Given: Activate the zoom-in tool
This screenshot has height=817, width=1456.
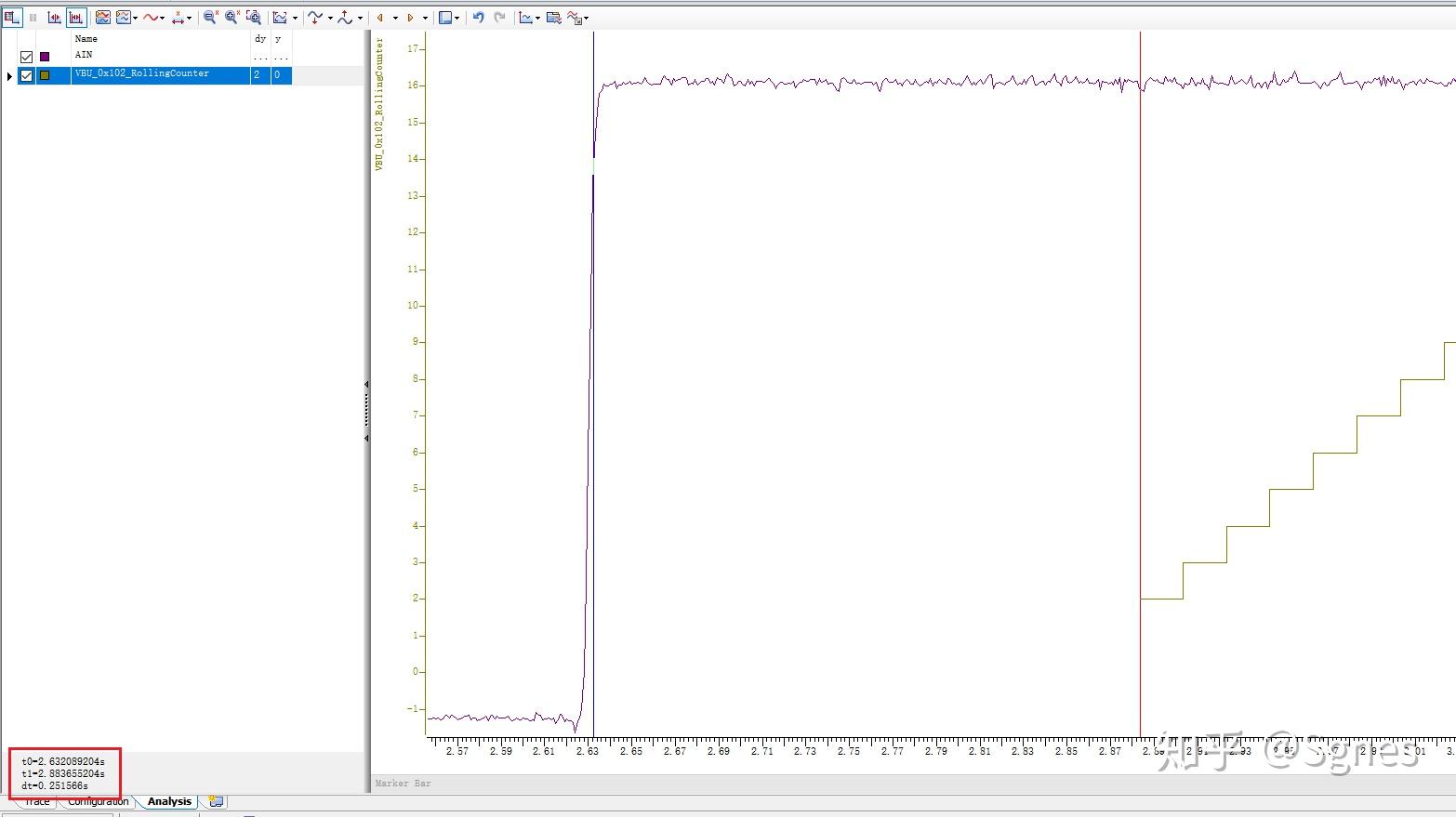Looking at the screenshot, I should [231, 17].
